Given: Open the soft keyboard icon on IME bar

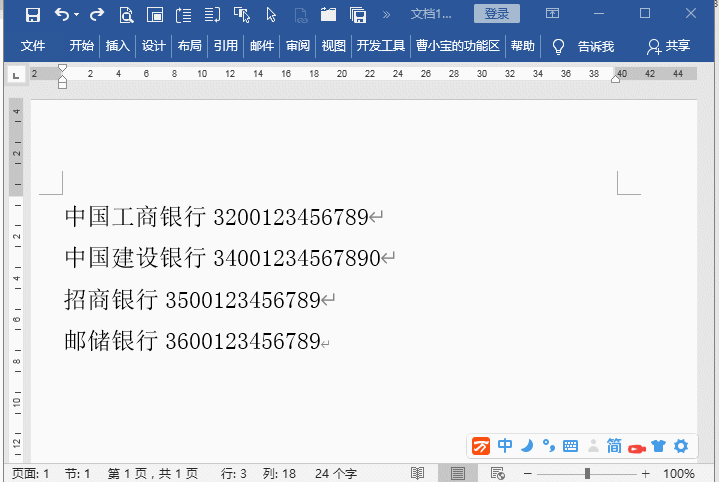Looking at the screenshot, I should point(570,446).
